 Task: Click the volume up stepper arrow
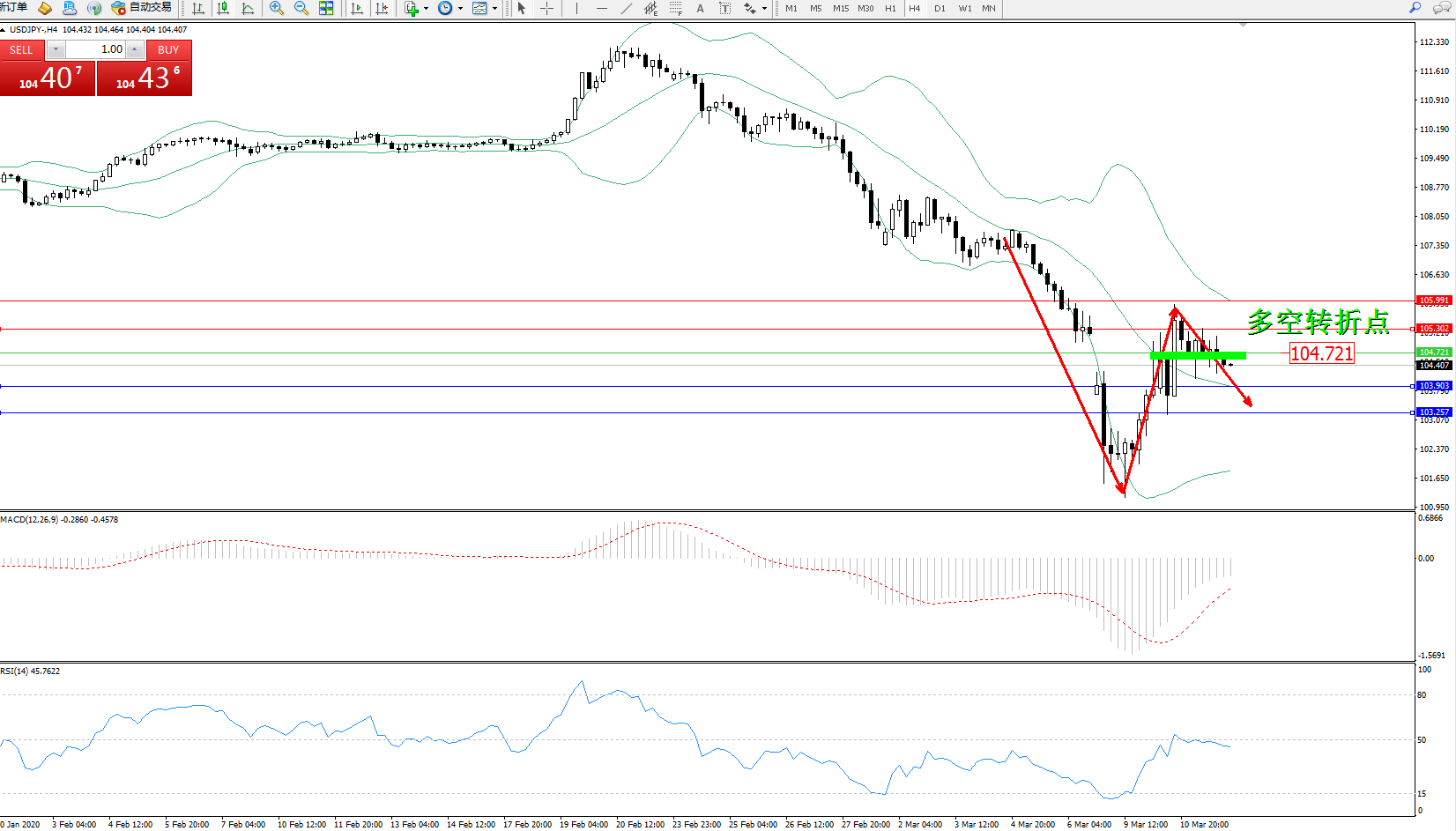click(x=135, y=49)
